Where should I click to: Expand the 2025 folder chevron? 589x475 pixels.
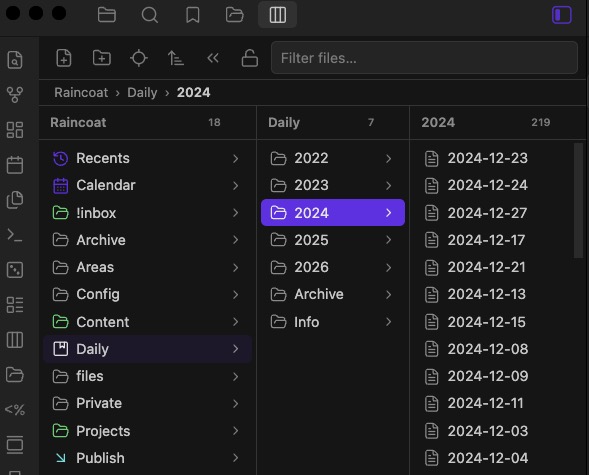coord(388,240)
